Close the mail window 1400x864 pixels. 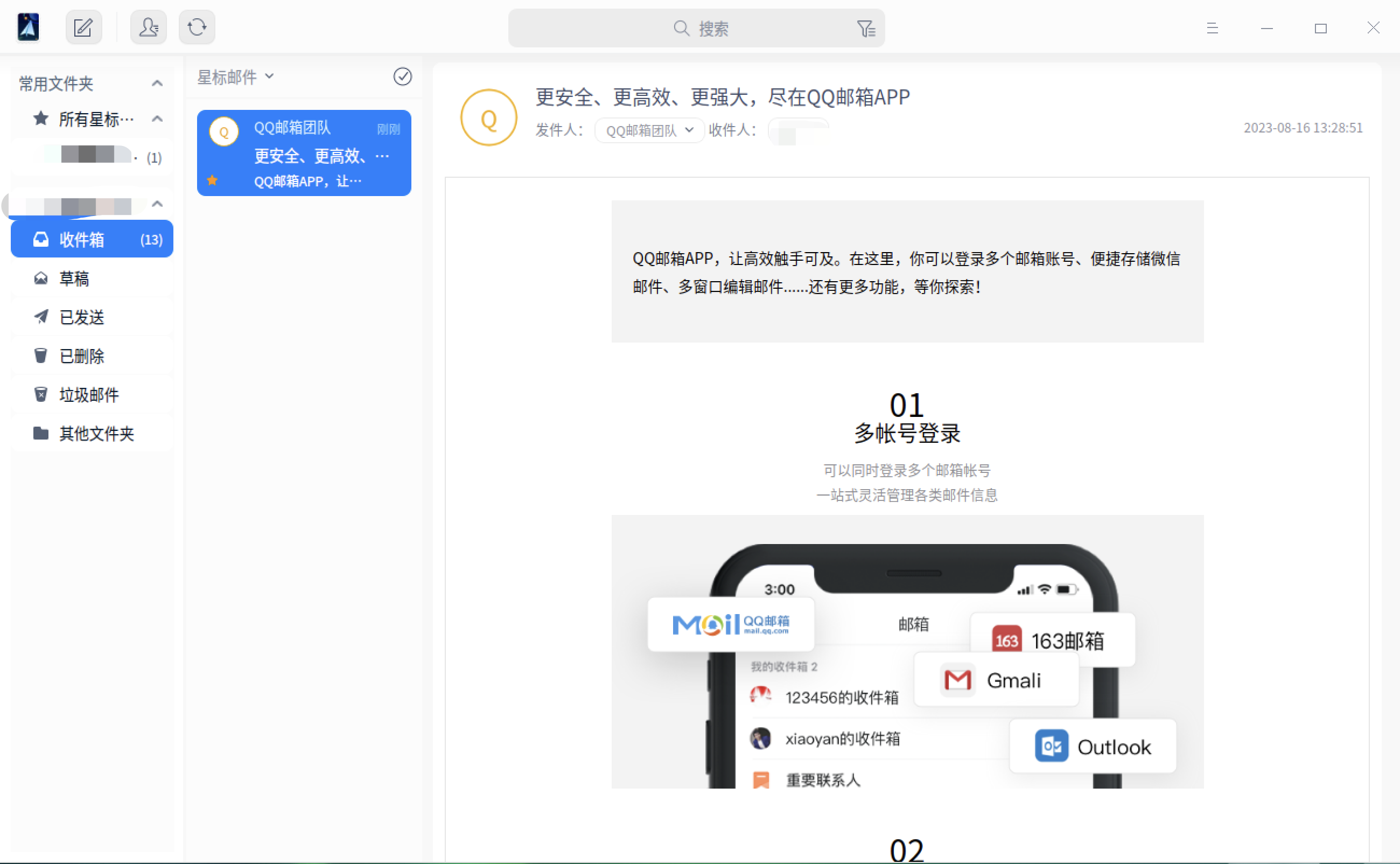coord(1374,27)
